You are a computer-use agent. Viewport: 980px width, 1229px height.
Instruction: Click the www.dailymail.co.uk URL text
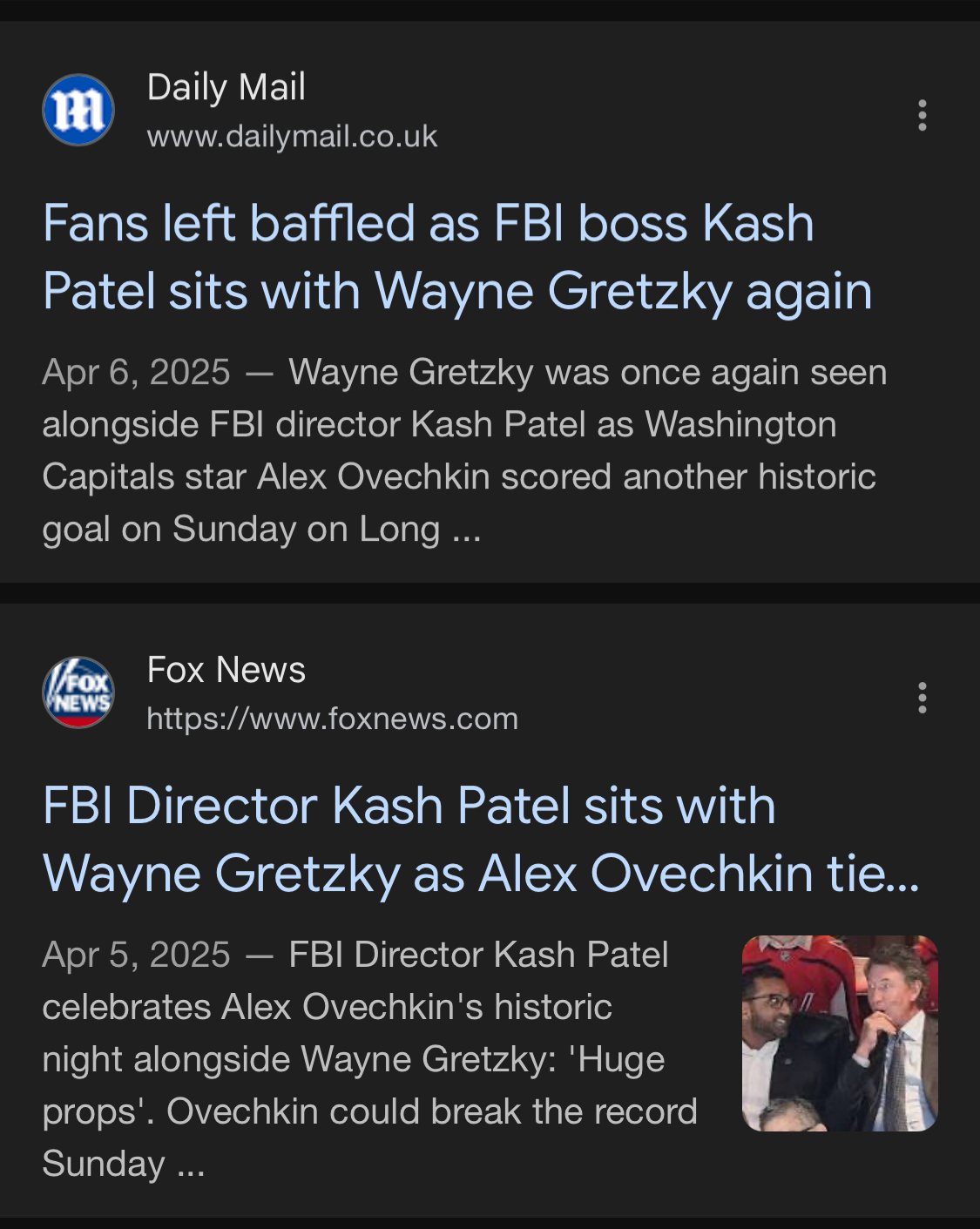pyautogui.click(x=292, y=137)
